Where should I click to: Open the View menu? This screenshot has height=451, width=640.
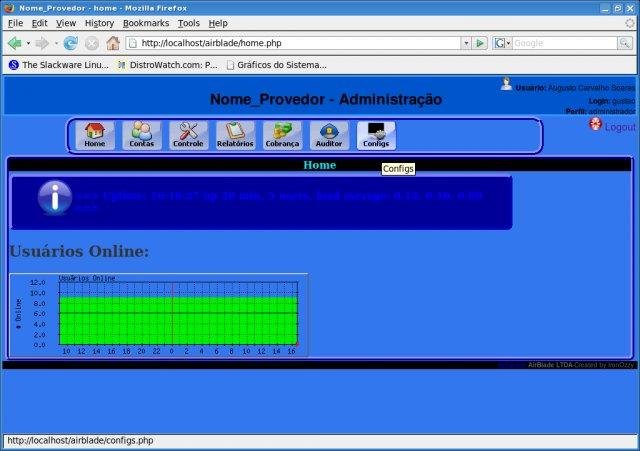point(66,23)
